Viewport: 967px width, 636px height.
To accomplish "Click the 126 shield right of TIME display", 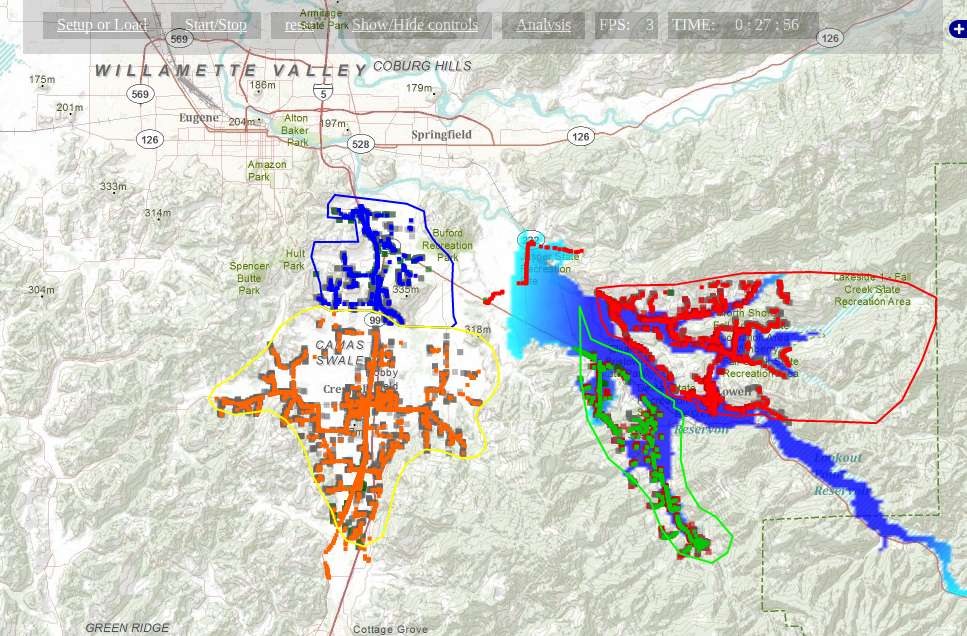I will (x=830, y=38).
